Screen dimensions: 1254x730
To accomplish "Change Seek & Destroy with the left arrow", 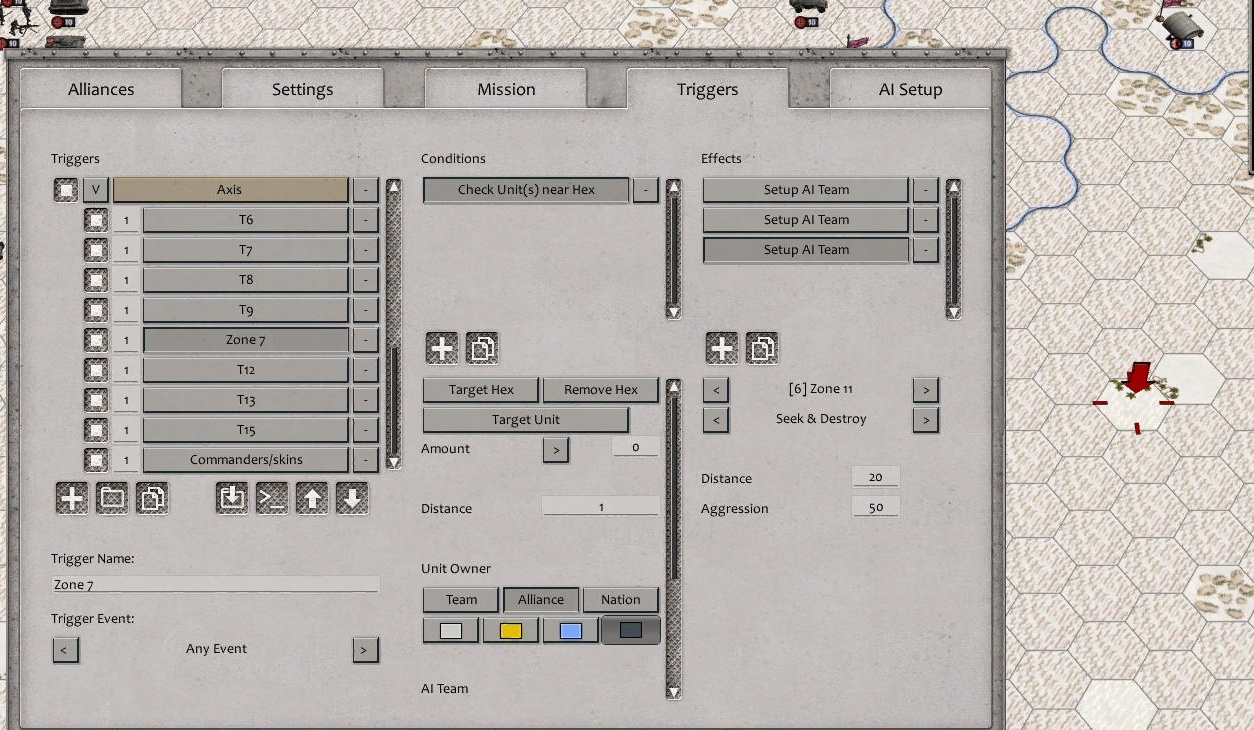I will [716, 419].
